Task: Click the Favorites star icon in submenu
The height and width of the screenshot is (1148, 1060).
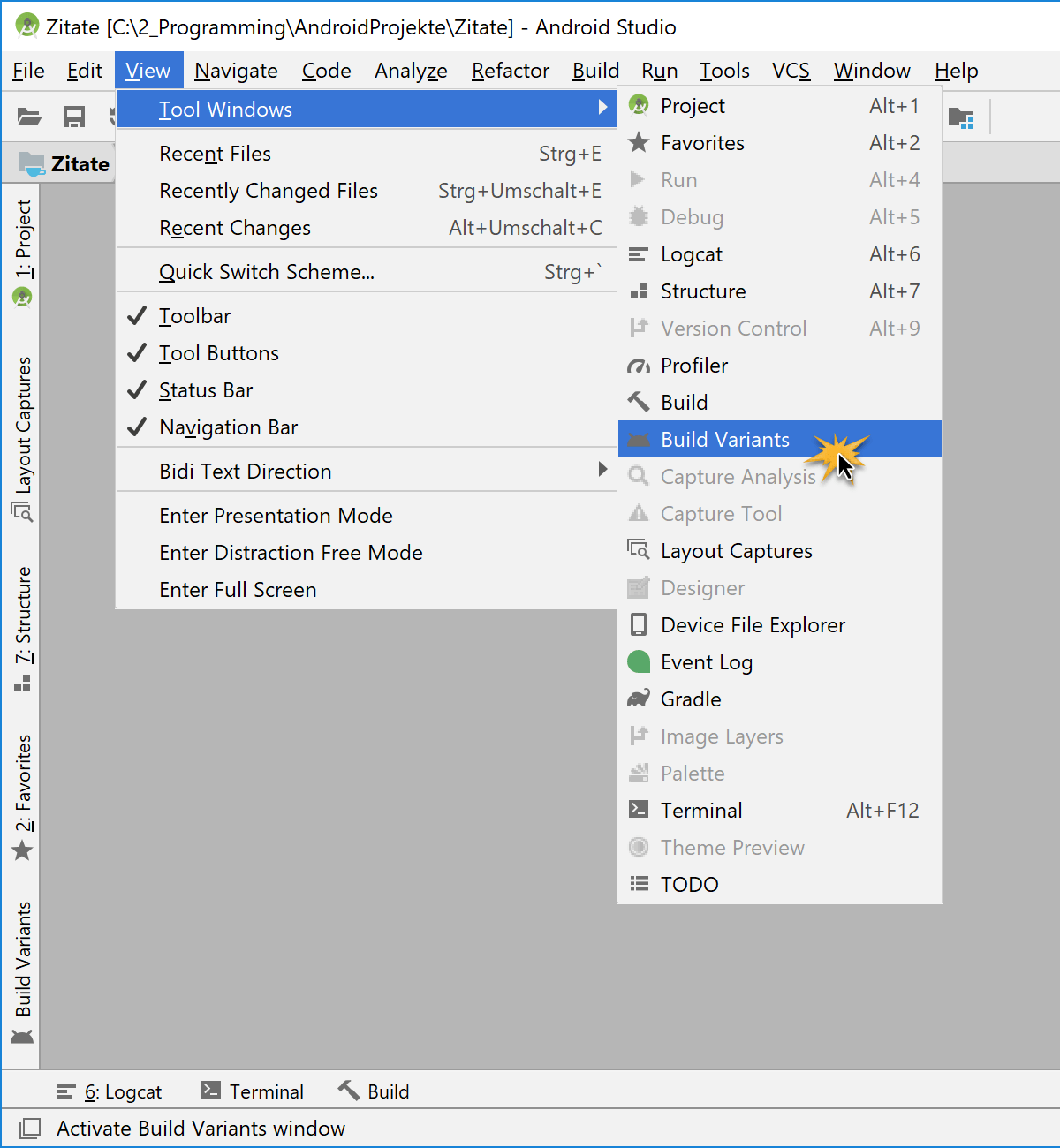Action: (639, 142)
